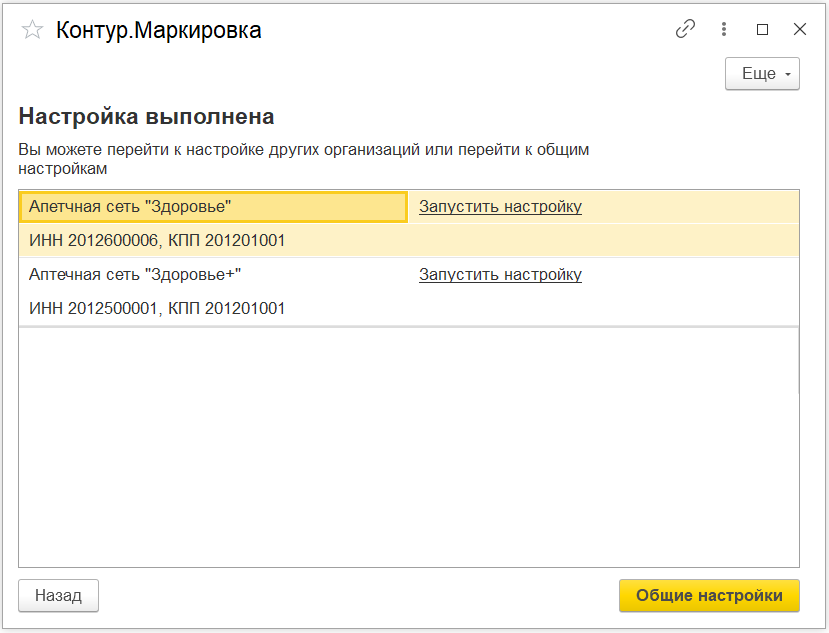
Task: Click the Настройка выполнена heading
Action: click(x=146, y=116)
